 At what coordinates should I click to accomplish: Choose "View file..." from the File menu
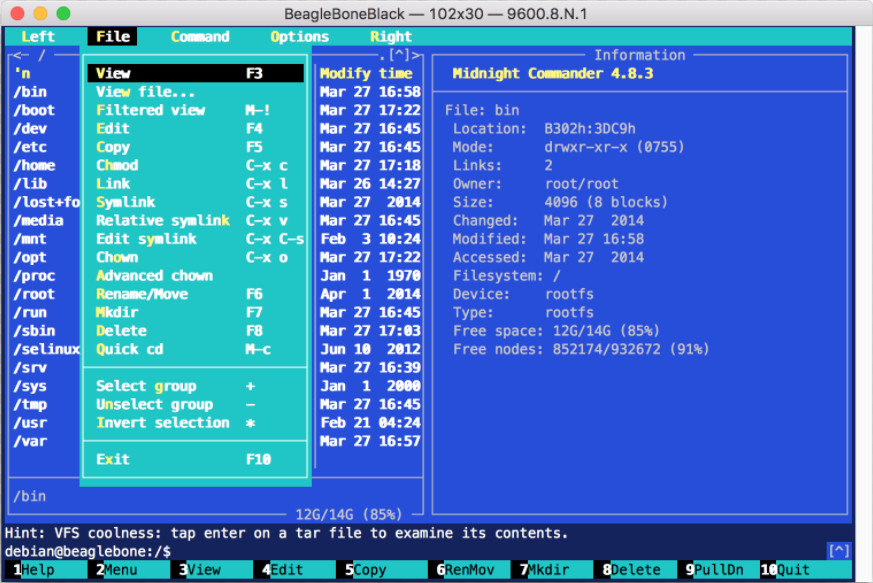click(195, 91)
